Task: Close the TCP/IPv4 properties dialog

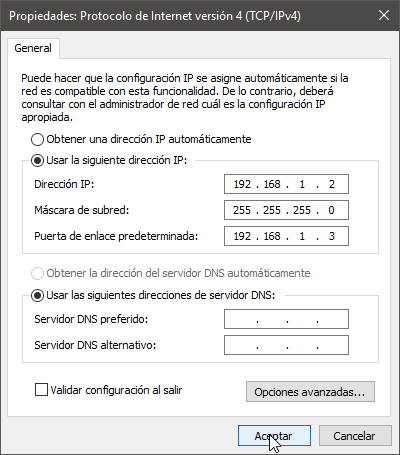Action: (384, 15)
